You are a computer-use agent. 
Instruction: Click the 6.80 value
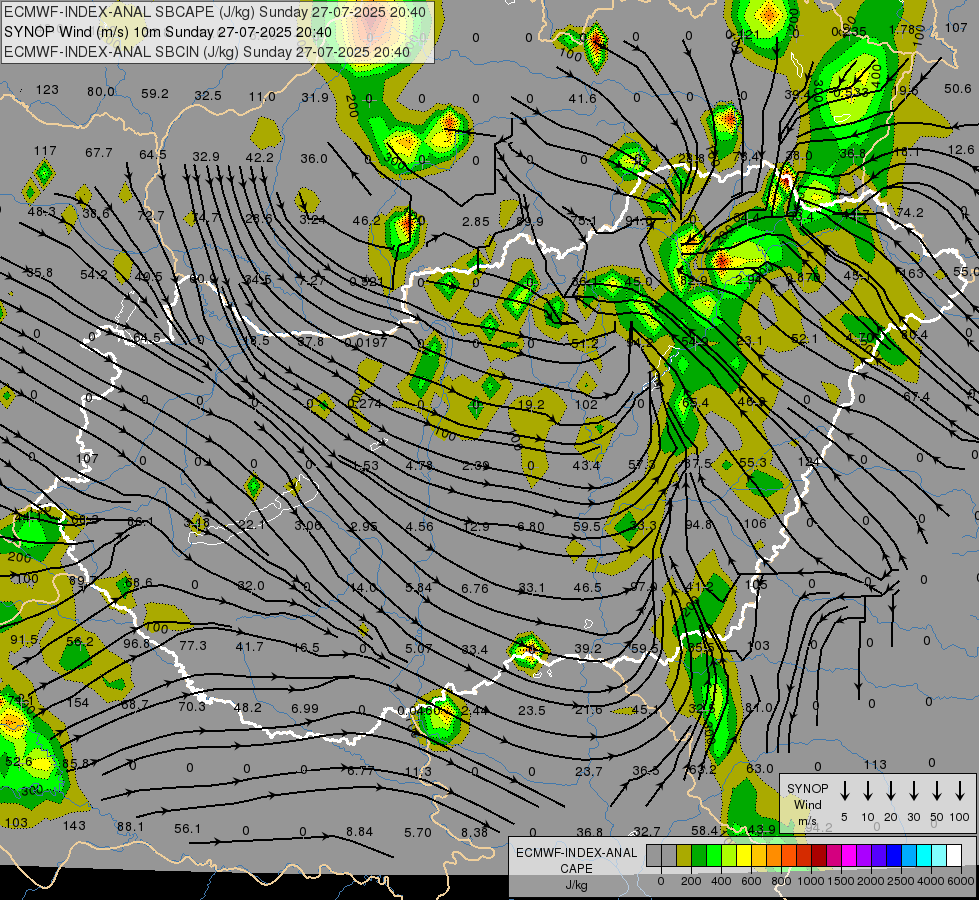click(531, 527)
